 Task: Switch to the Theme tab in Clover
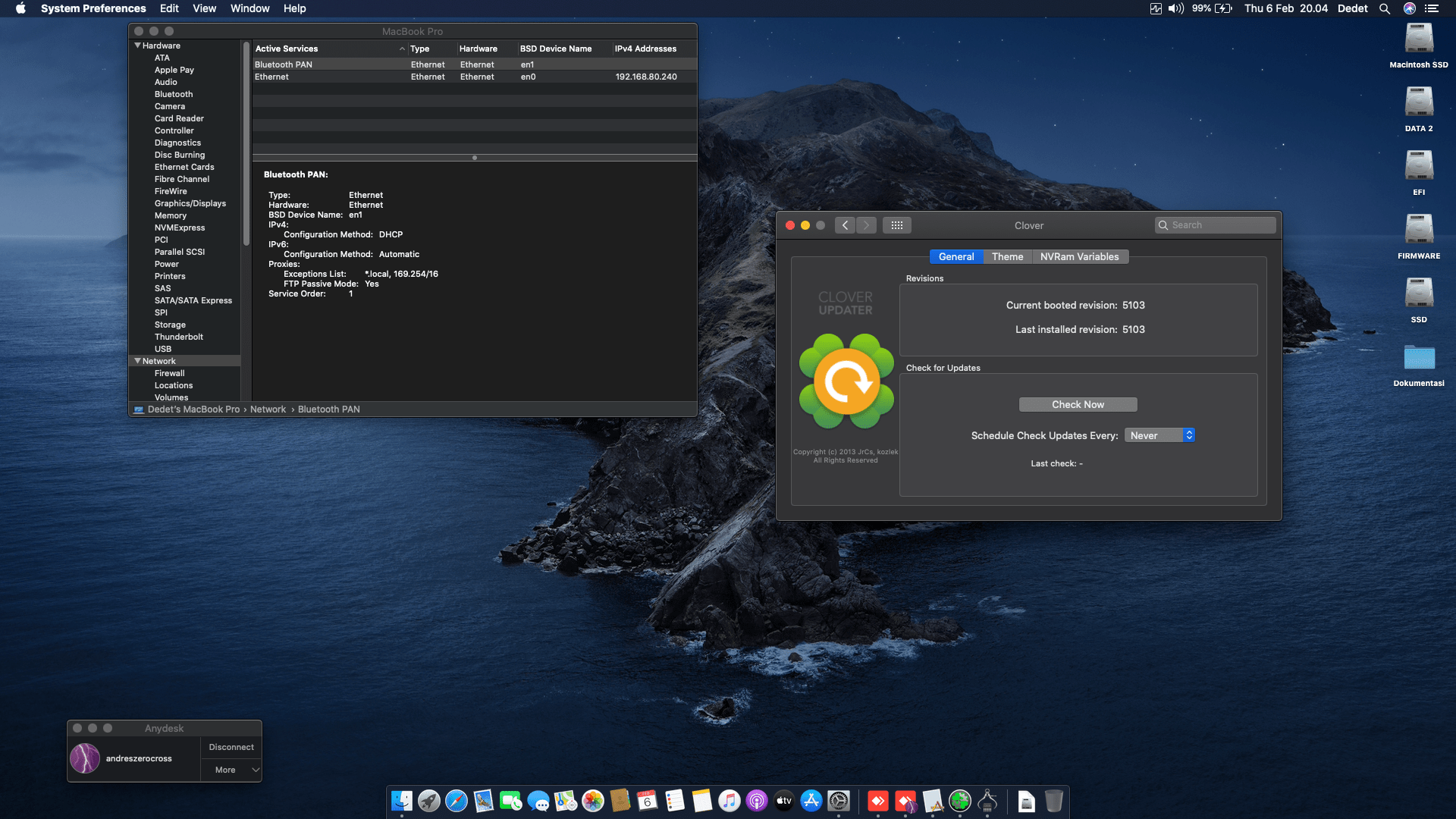1007,256
